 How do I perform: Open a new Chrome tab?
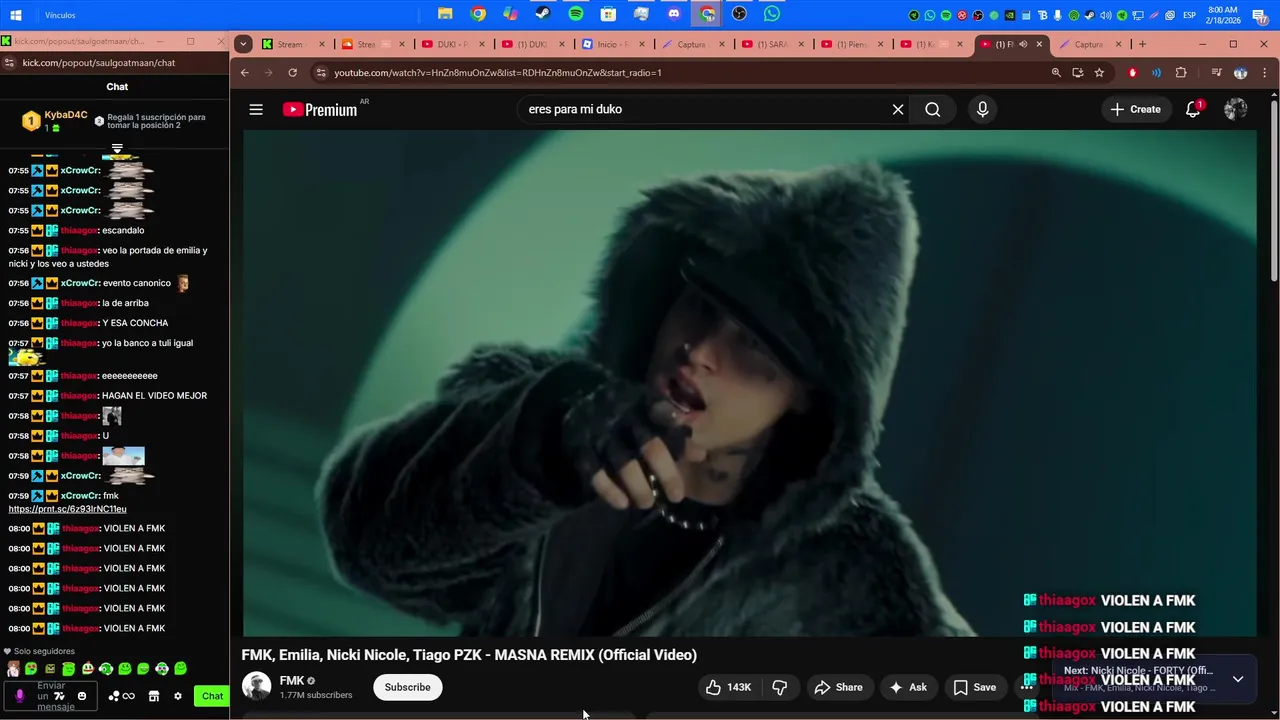(1142, 44)
